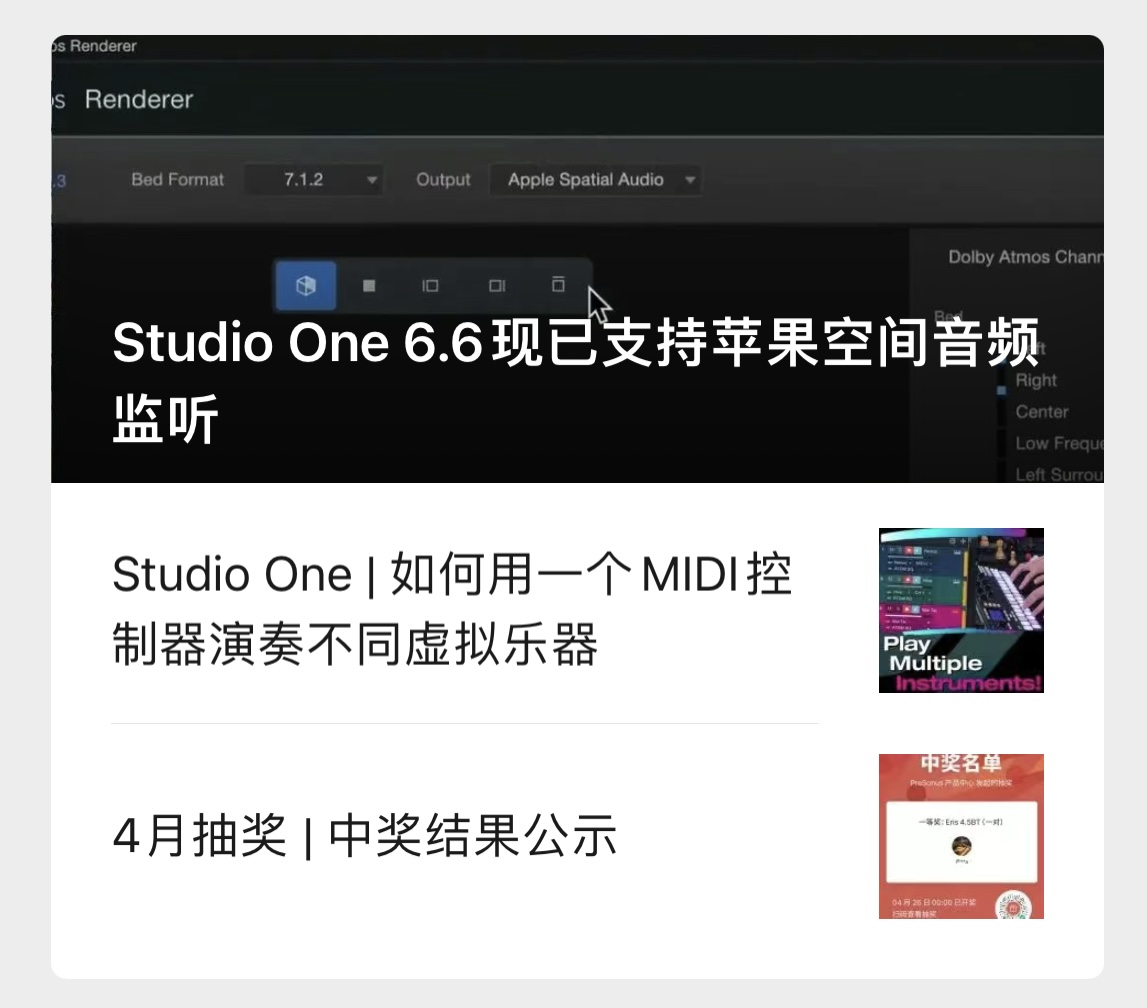Select the right-side panel view icon
1147x1008 pixels.
pos(497,285)
